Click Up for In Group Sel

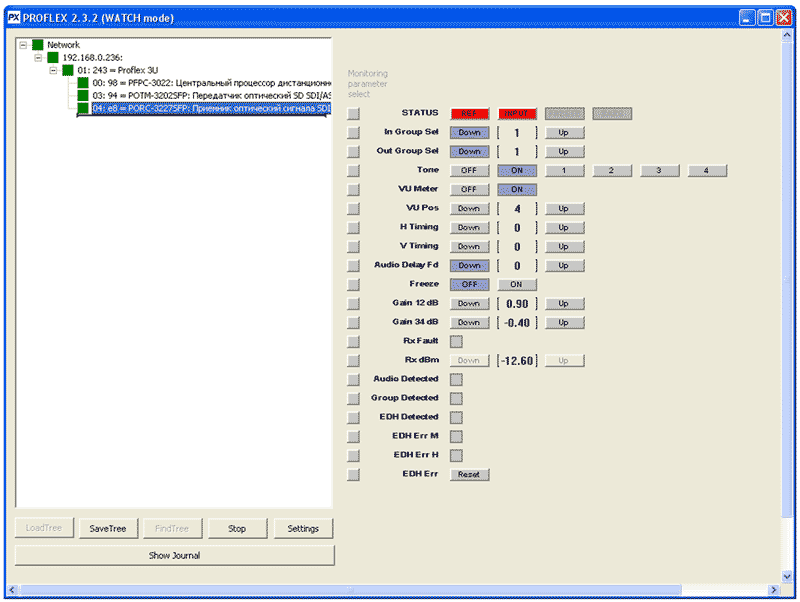564,133
